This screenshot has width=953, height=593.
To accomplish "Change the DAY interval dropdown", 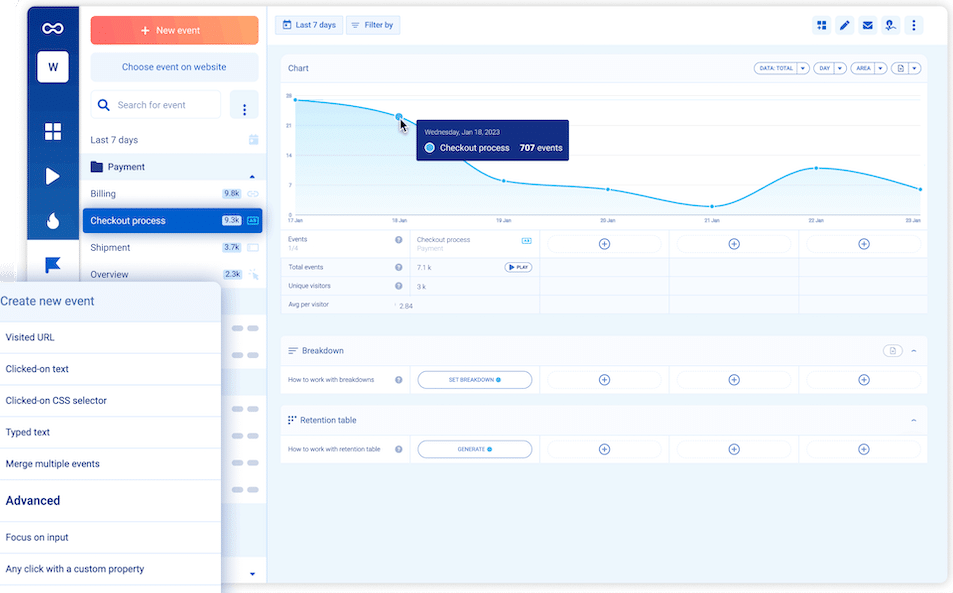I will click(829, 67).
